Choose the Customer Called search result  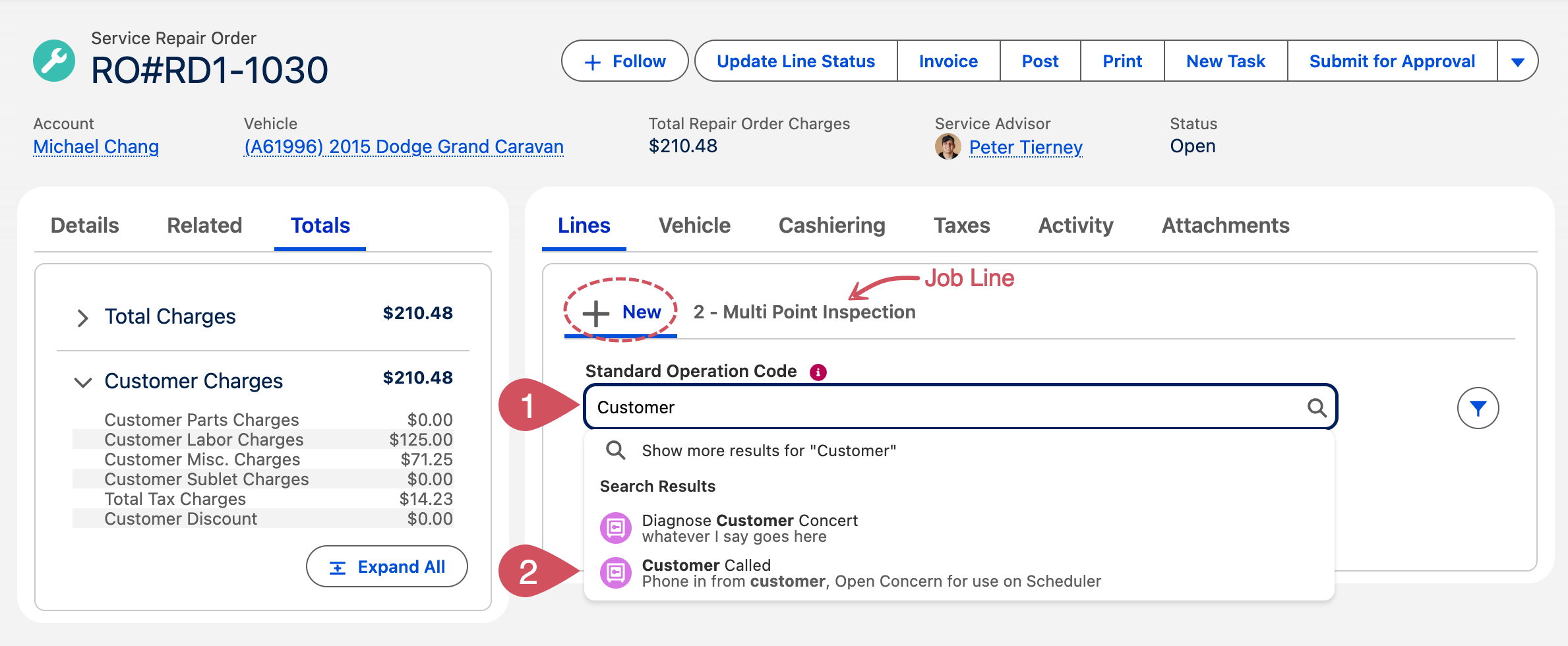tap(959, 573)
